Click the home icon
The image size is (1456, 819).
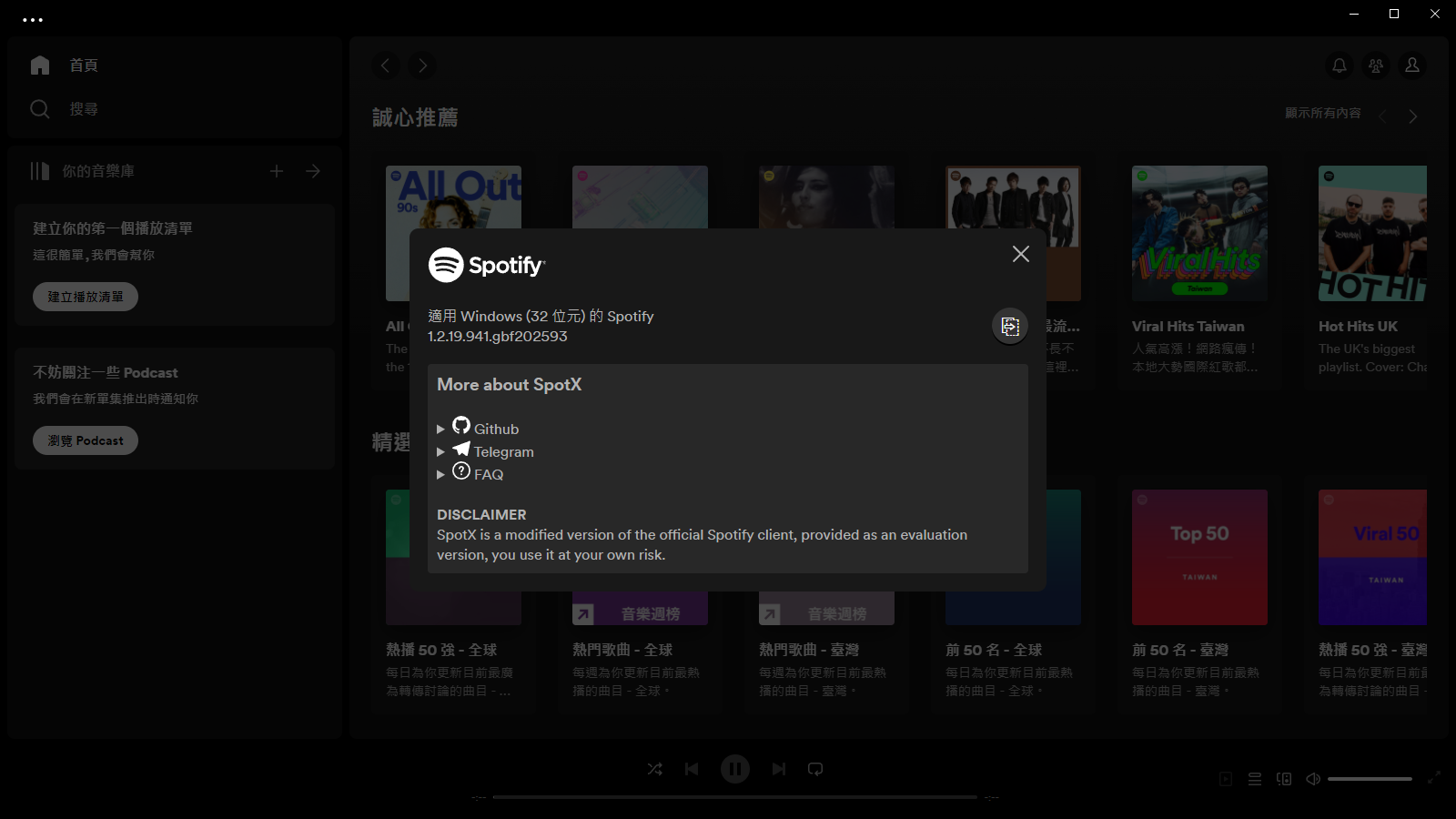point(40,66)
